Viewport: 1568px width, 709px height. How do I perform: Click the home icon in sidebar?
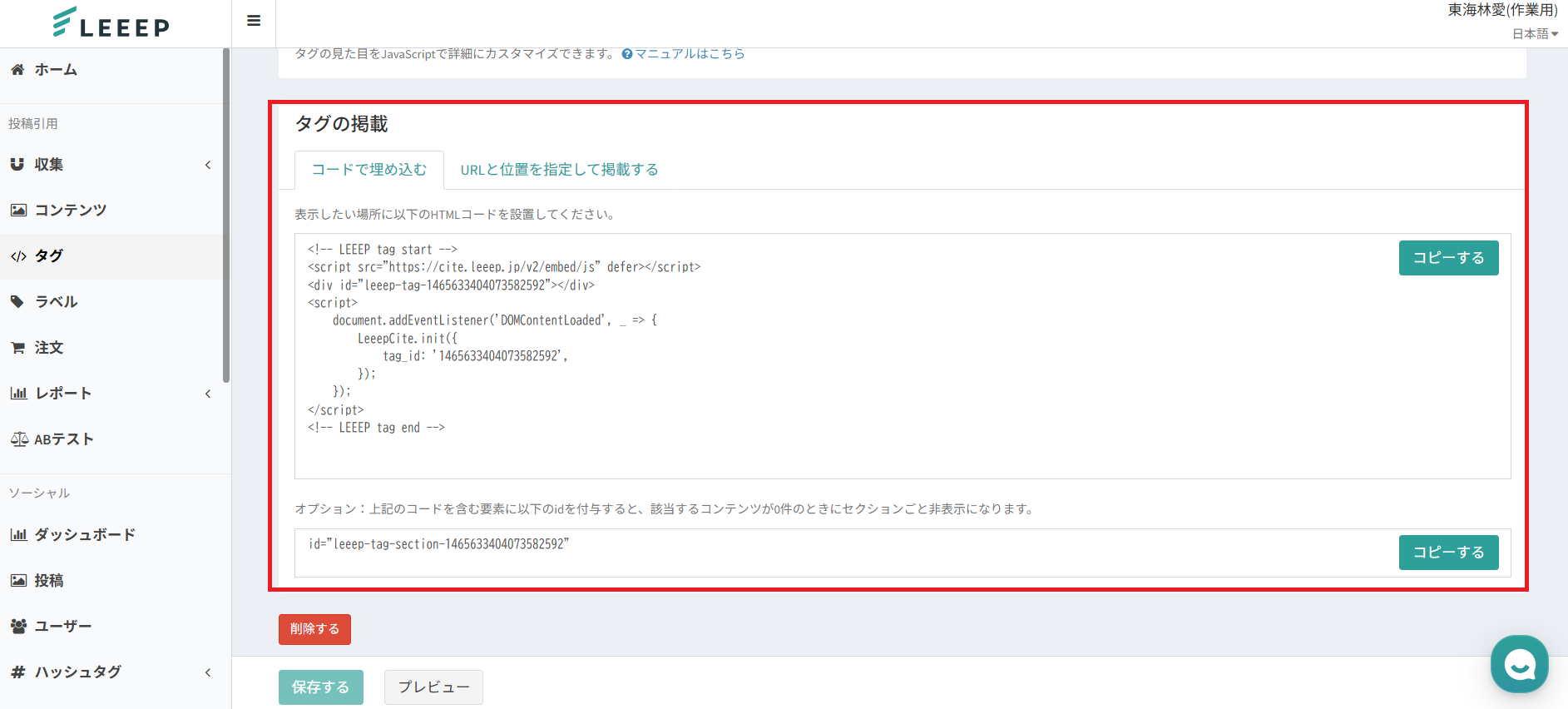coord(17,70)
